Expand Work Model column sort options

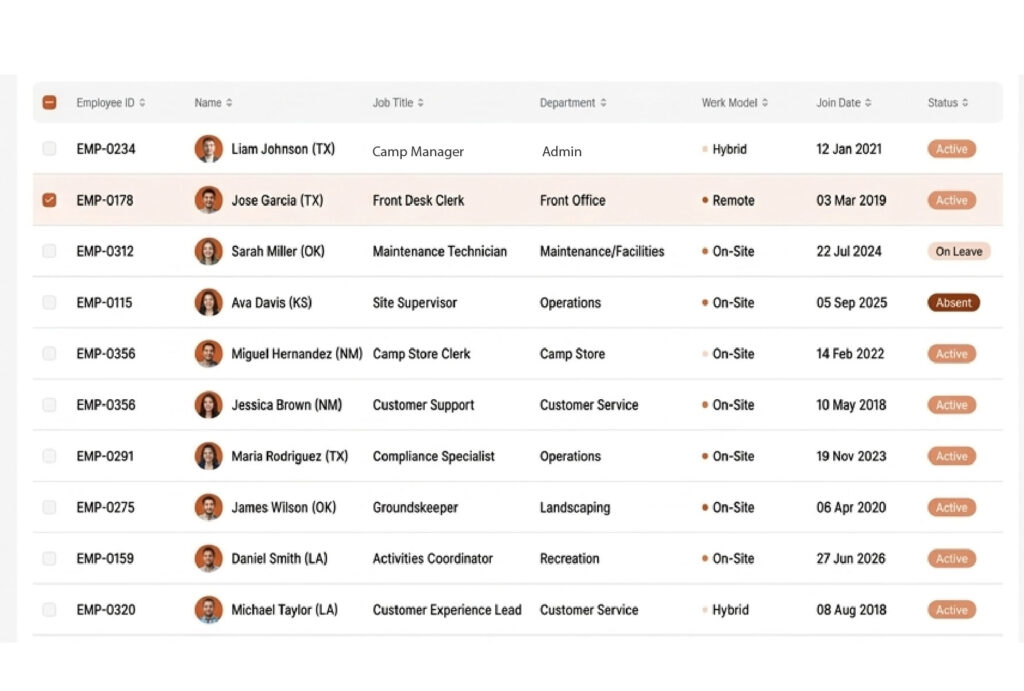pyautogui.click(x=765, y=103)
